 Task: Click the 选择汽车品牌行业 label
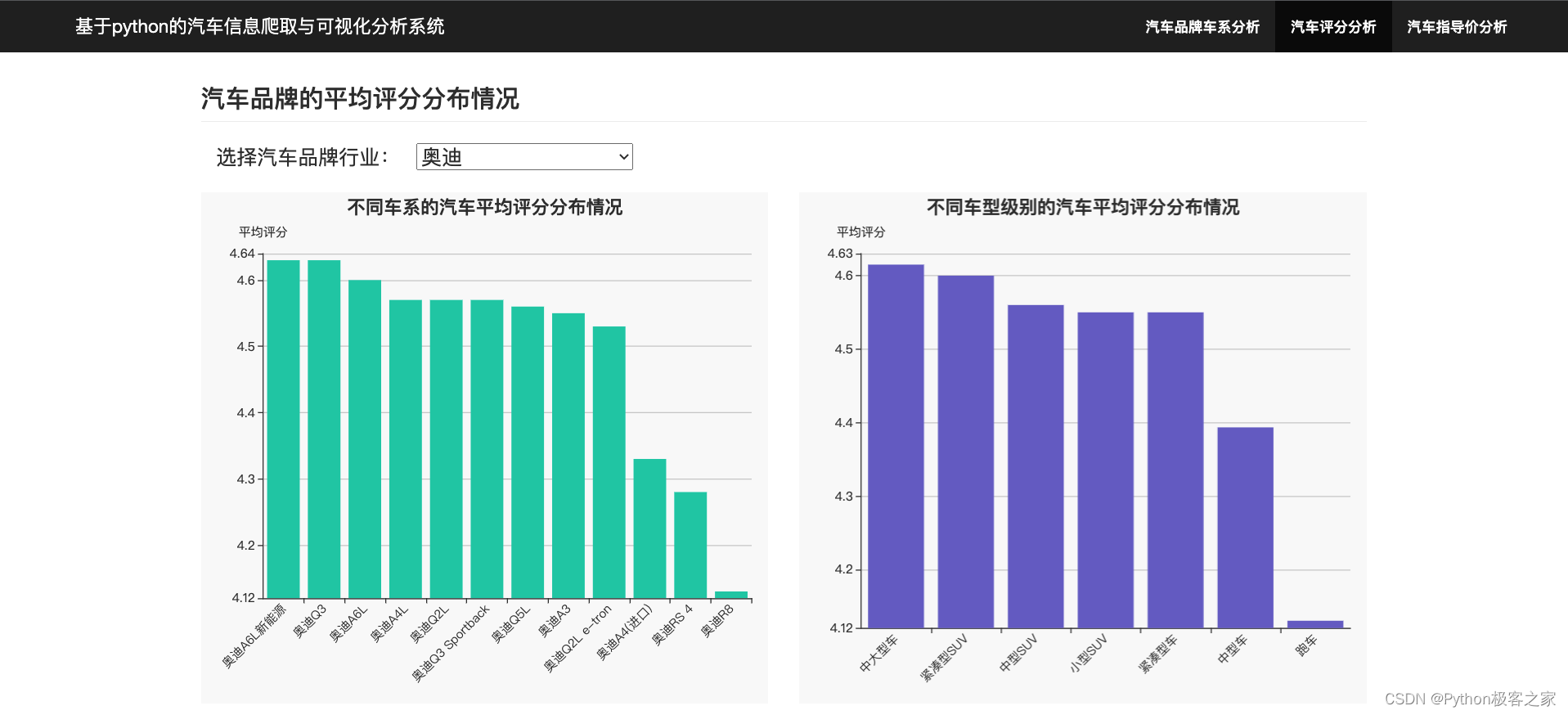[302, 157]
